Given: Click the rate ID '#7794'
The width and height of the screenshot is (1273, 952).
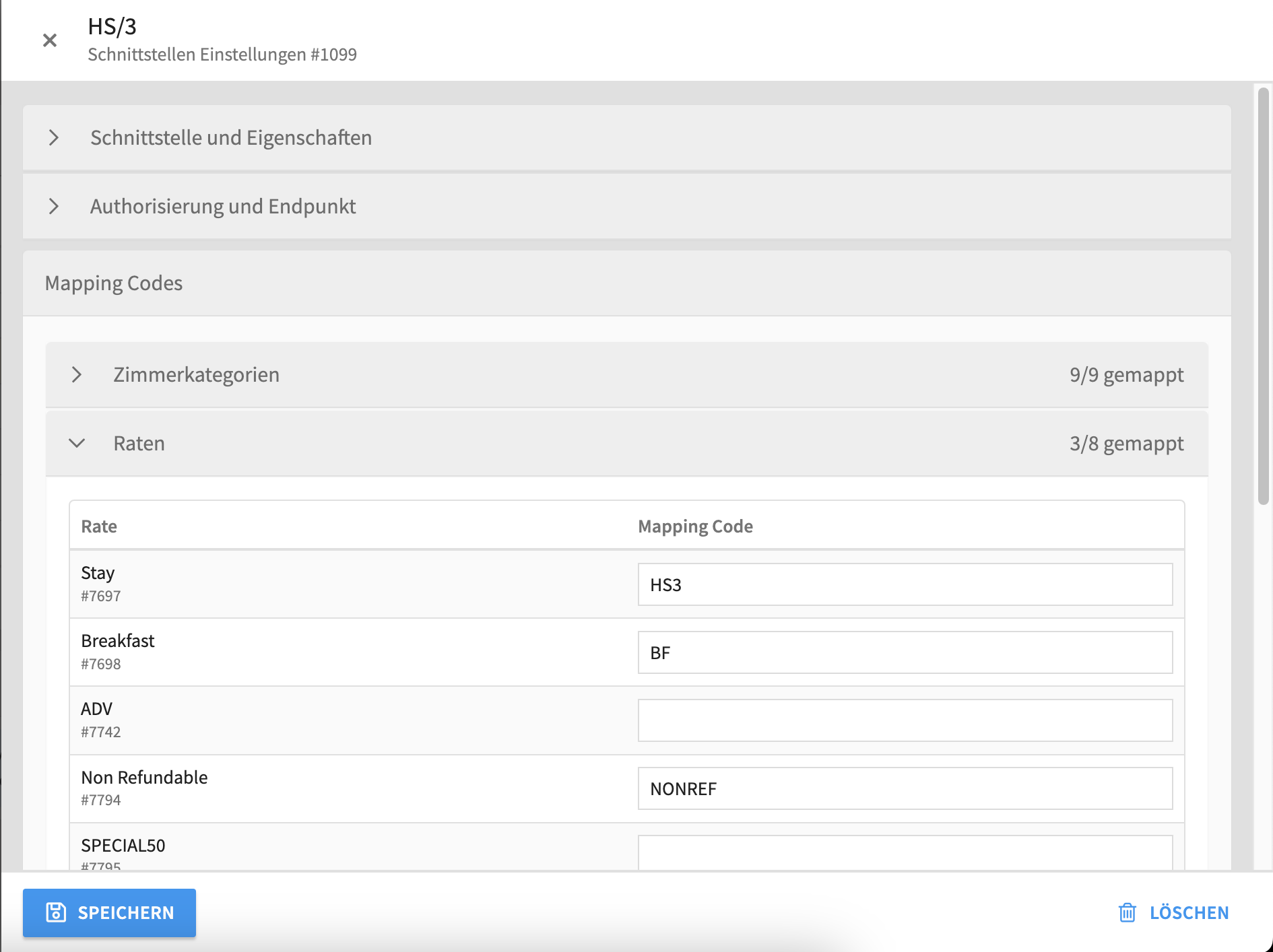Looking at the screenshot, I should click(x=101, y=800).
